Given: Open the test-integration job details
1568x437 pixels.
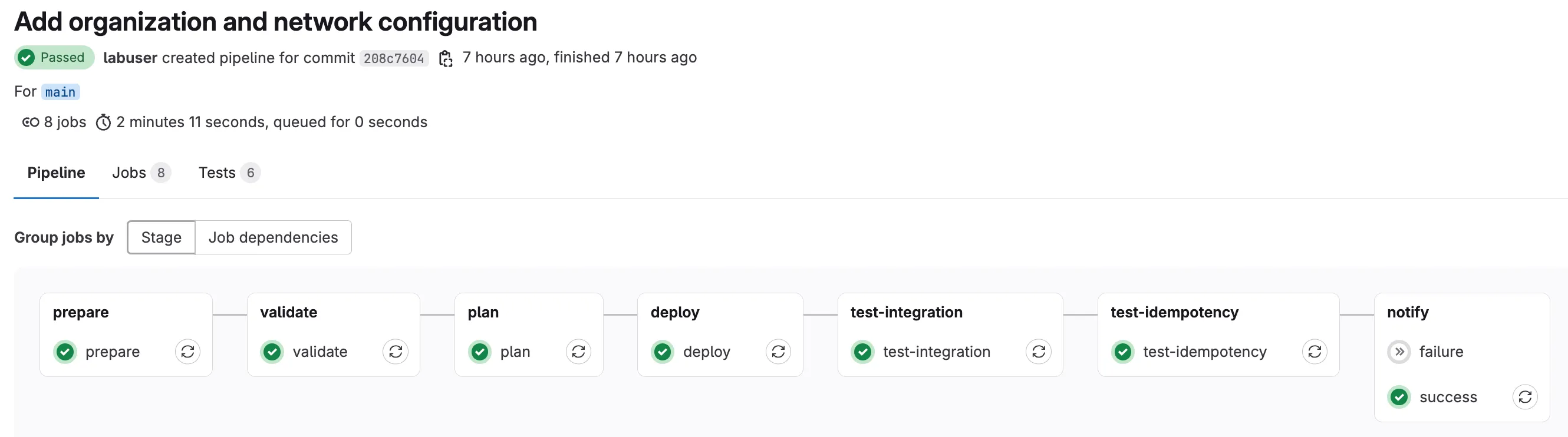Looking at the screenshot, I should coord(936,351).
